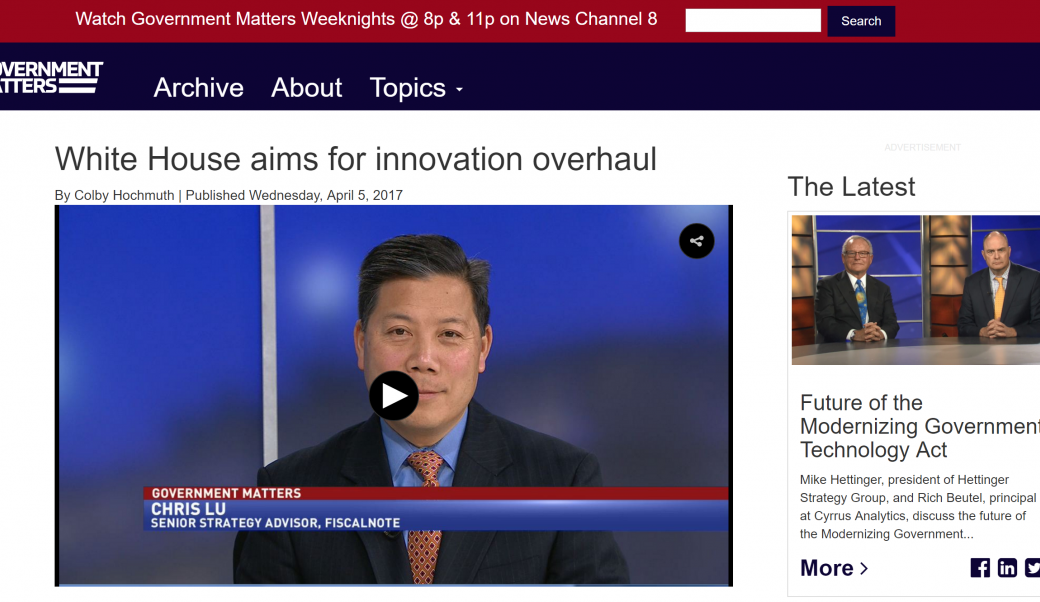Viewport: 1040px width, 602px height.
Task: Open the video share icon
Action: click(x=696, y=241)
